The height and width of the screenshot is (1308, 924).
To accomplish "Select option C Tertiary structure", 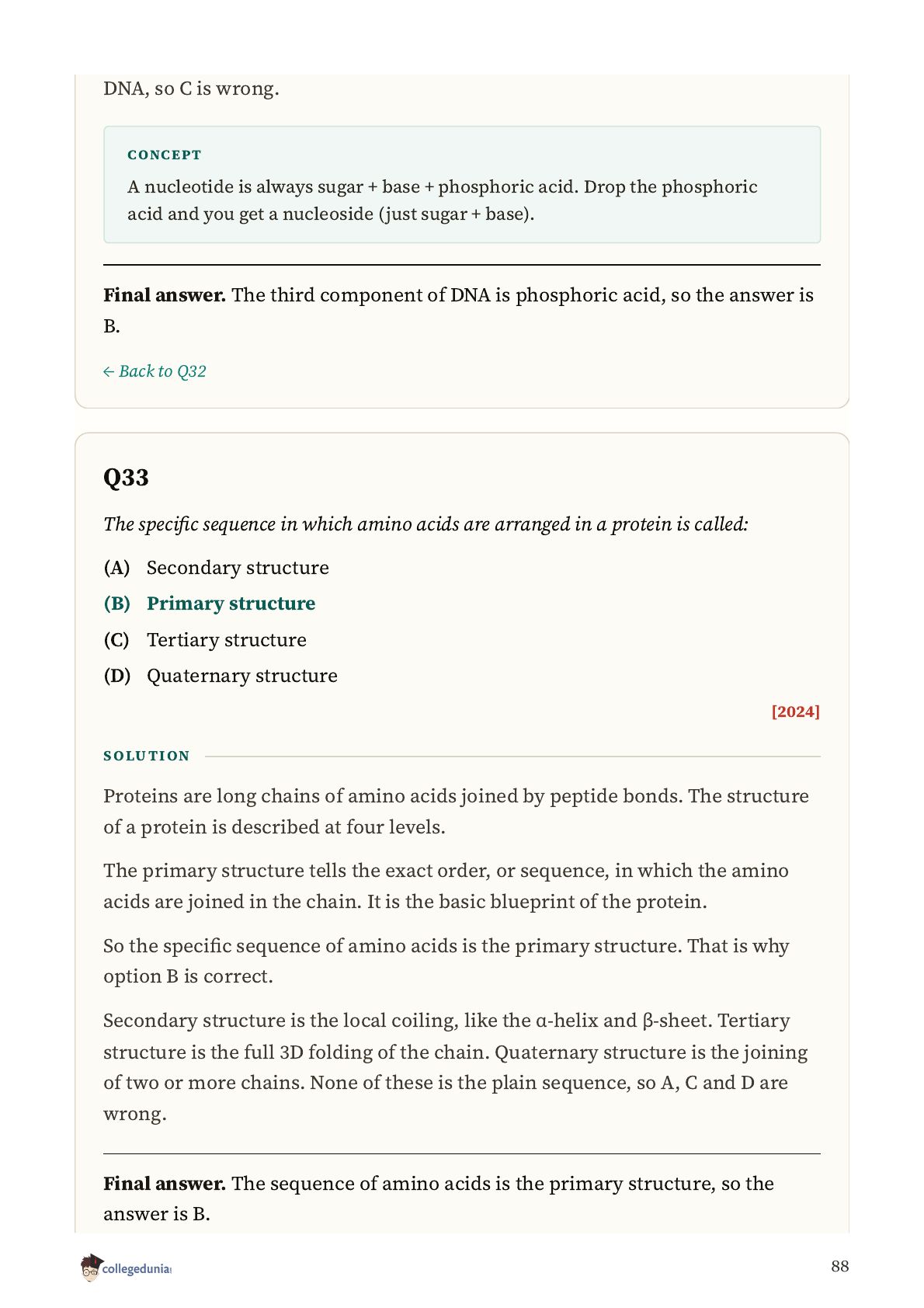I will coord(205,640).
